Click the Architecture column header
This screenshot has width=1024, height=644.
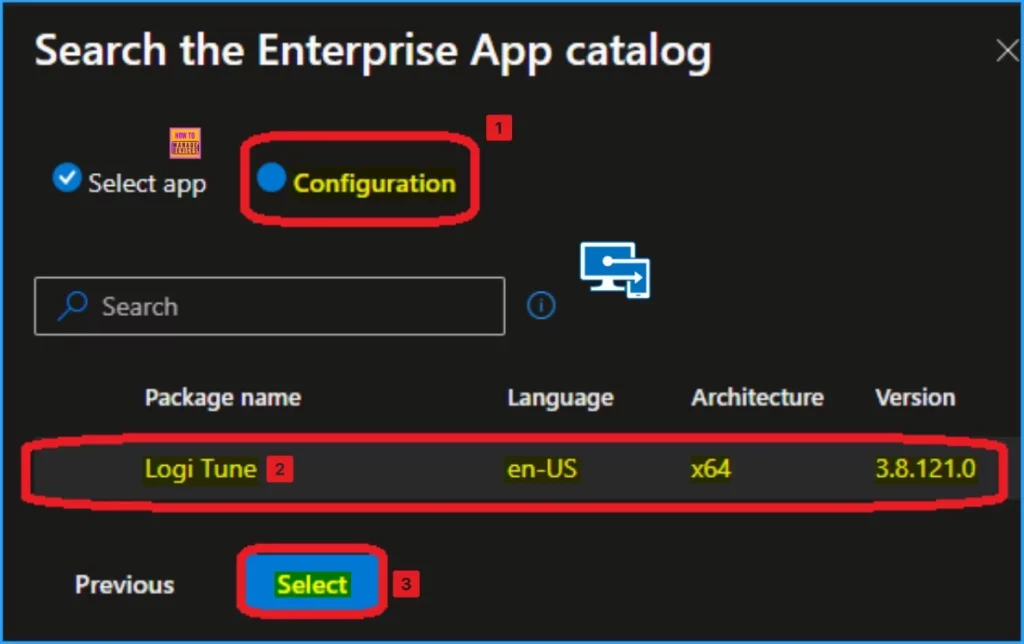click(758, 397)
